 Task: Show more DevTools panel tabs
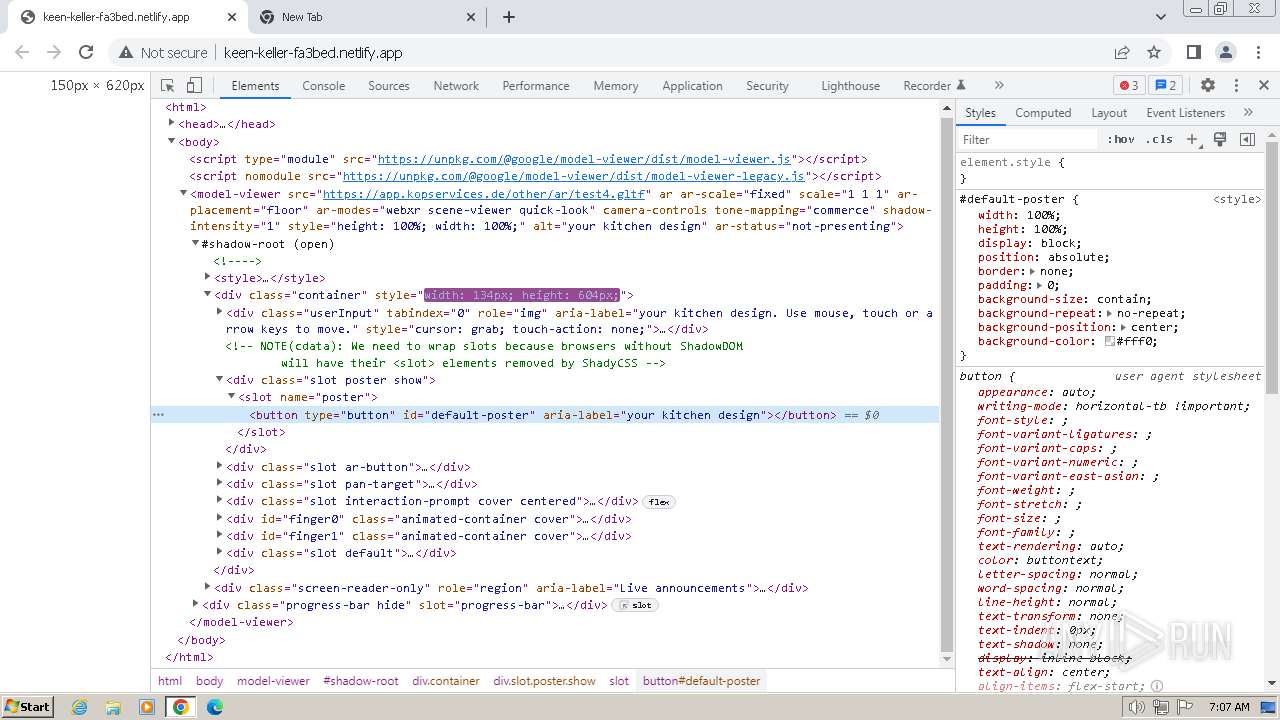(999, 86)
